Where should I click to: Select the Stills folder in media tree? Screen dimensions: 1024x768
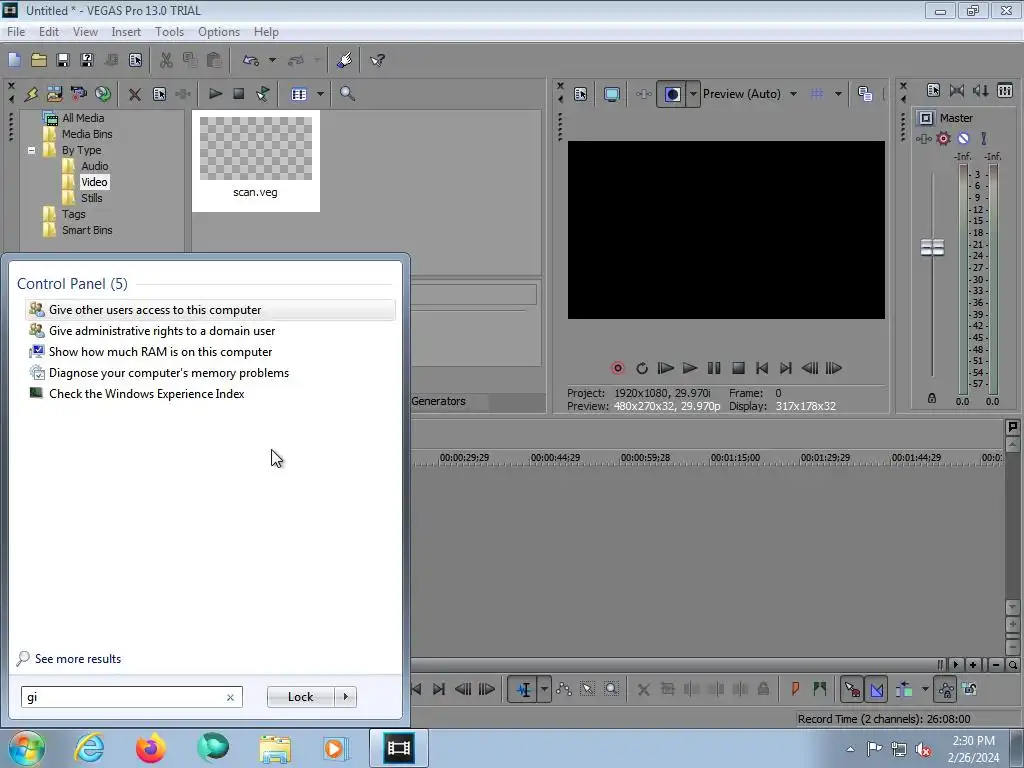click(x=91, y=198)
